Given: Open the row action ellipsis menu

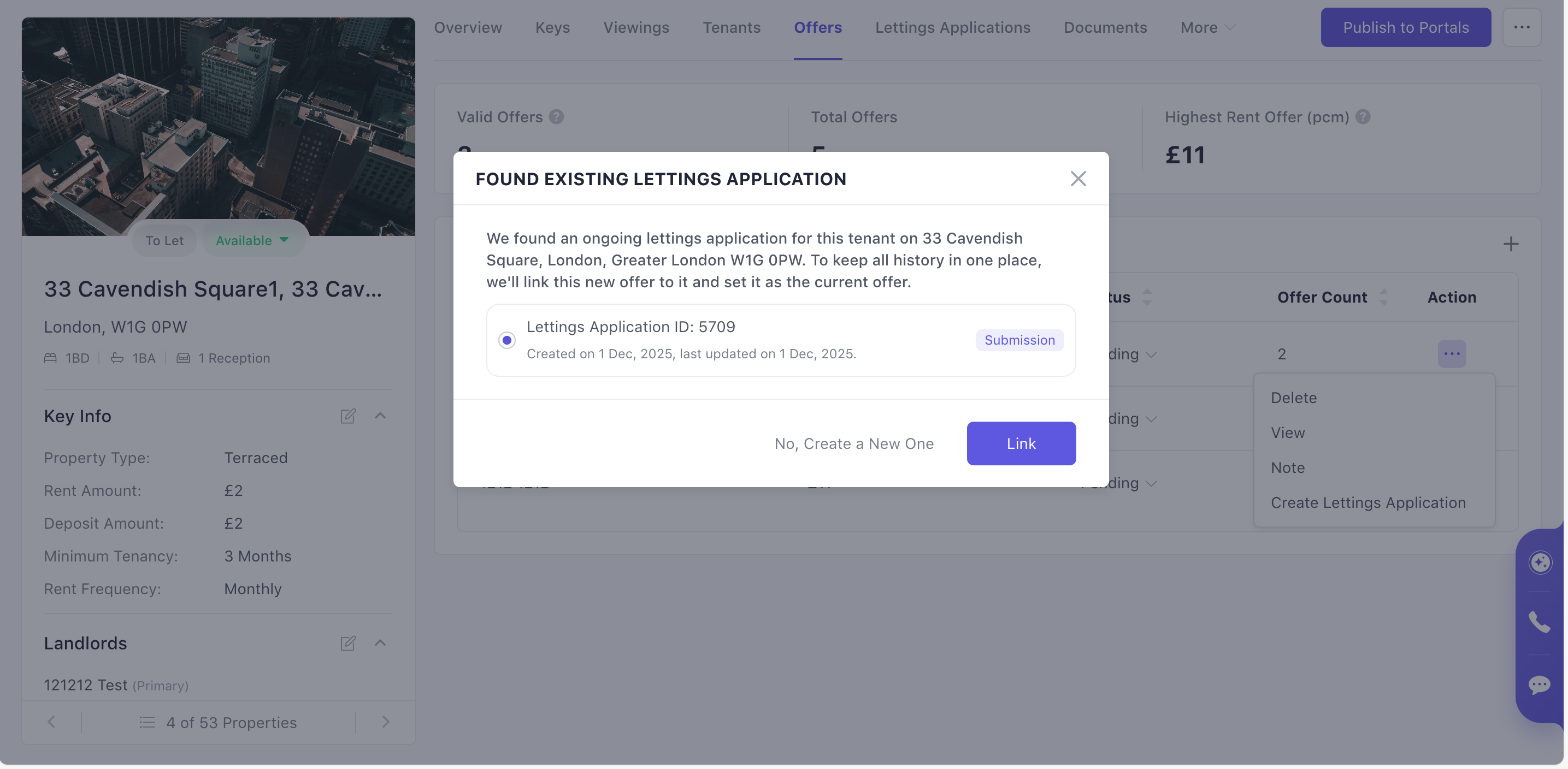Looking at the screenshot, I should point(1452,353).
